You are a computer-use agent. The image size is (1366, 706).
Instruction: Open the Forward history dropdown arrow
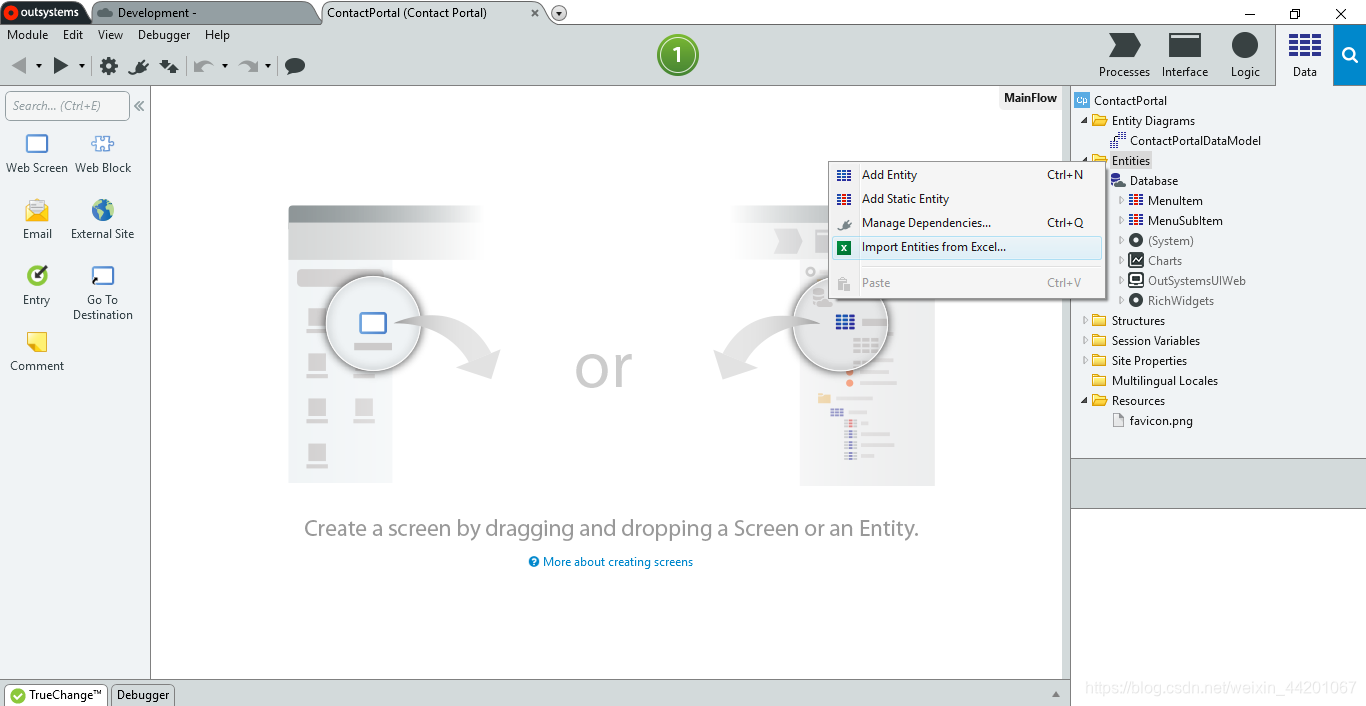click(x=82, y=66)
